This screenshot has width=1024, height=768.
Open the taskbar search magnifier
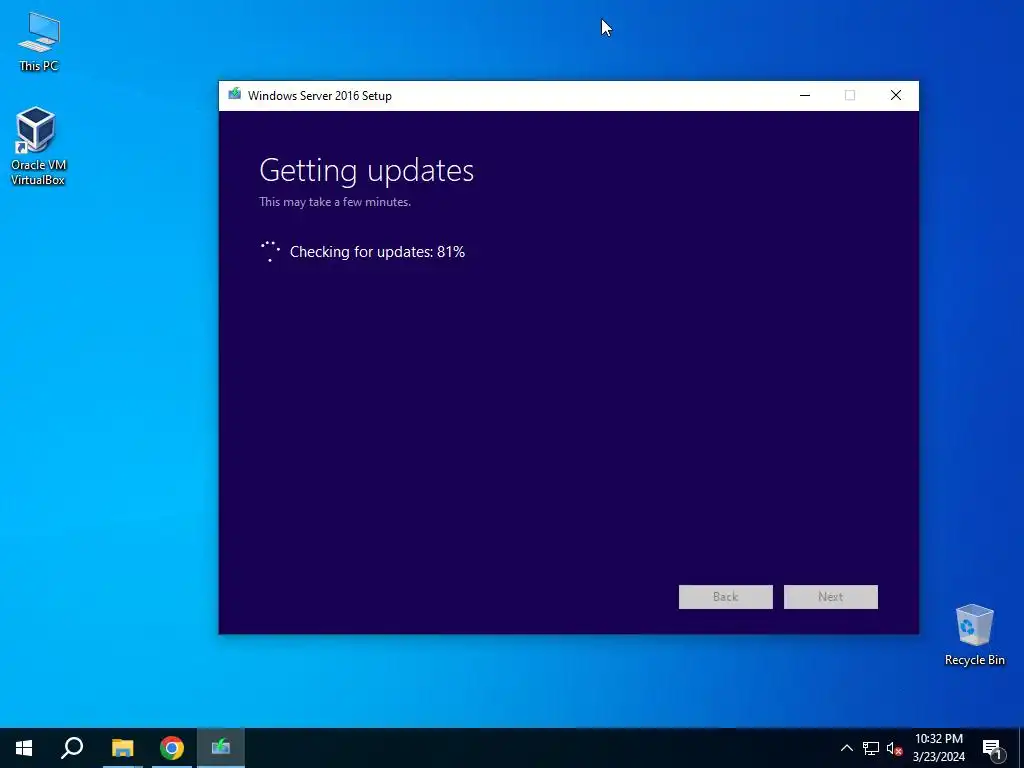coord(72,748)
